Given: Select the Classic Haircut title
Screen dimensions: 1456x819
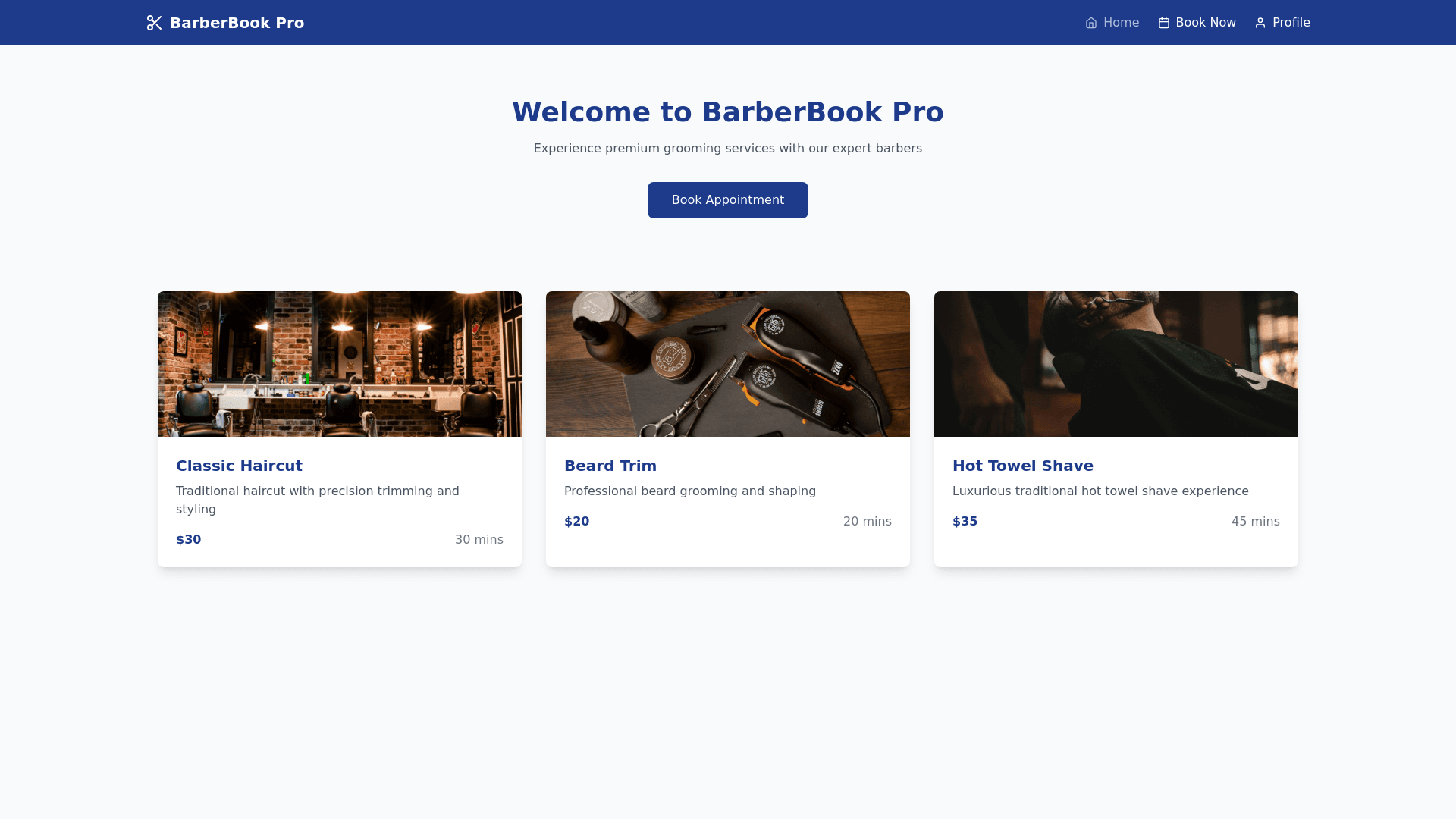Looking at the screenshot, I should click(x=239, y=466).
